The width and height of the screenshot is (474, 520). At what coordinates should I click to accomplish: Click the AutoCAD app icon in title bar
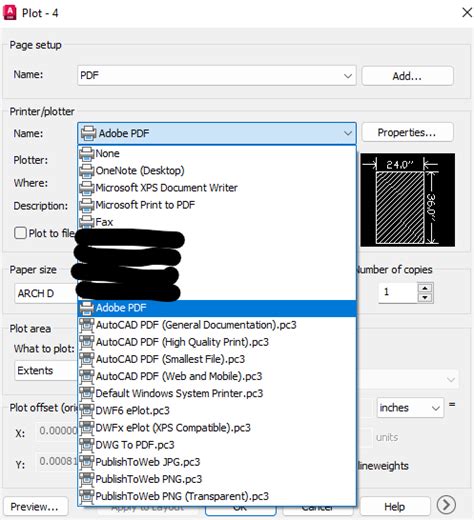pyautogui.click(x=9, y=13)
